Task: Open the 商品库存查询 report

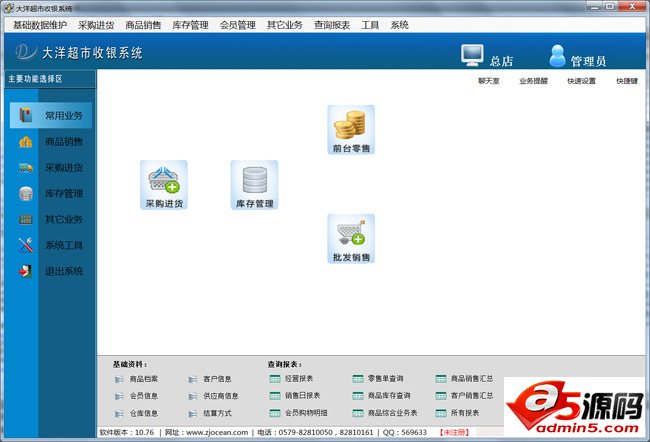Action: [381, 396]
